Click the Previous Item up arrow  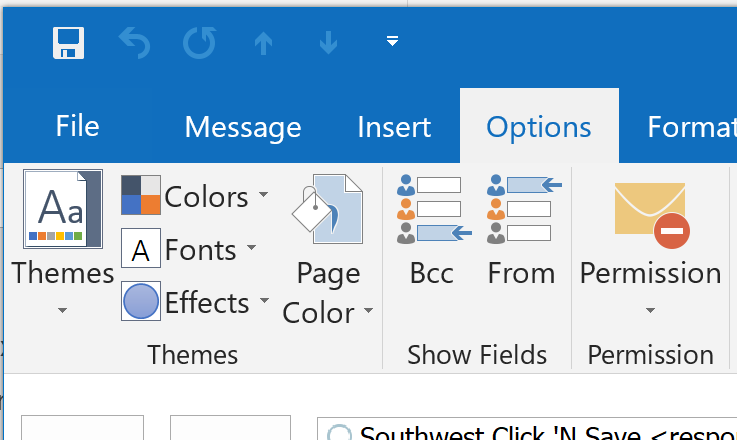[x=263, y=42]
